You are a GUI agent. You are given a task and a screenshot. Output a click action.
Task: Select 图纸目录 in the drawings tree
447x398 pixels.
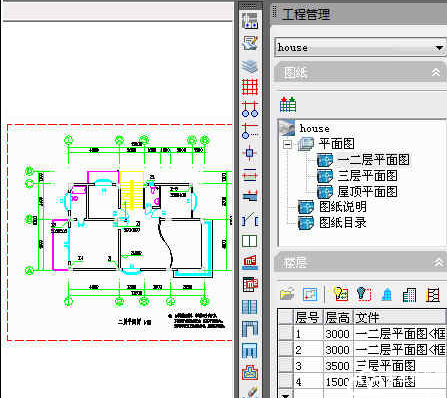[x=343, y=222]
